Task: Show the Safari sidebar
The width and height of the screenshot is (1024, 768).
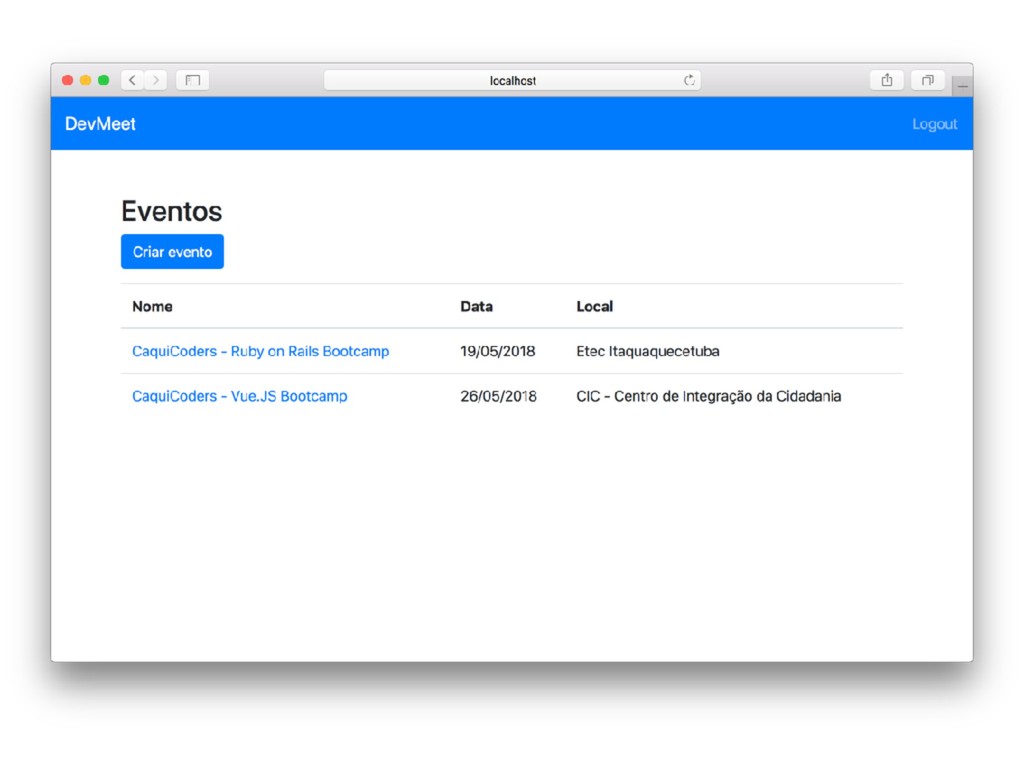Action: point(193,80)
